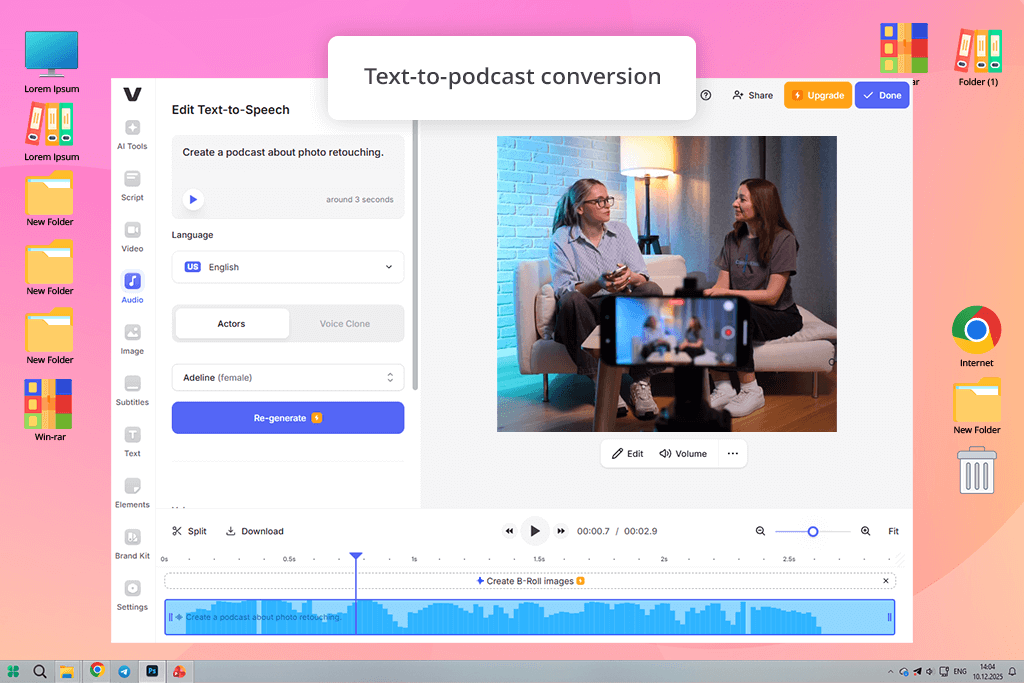
Task: Fast-forward the timeline playback
Action: [561, 531]
